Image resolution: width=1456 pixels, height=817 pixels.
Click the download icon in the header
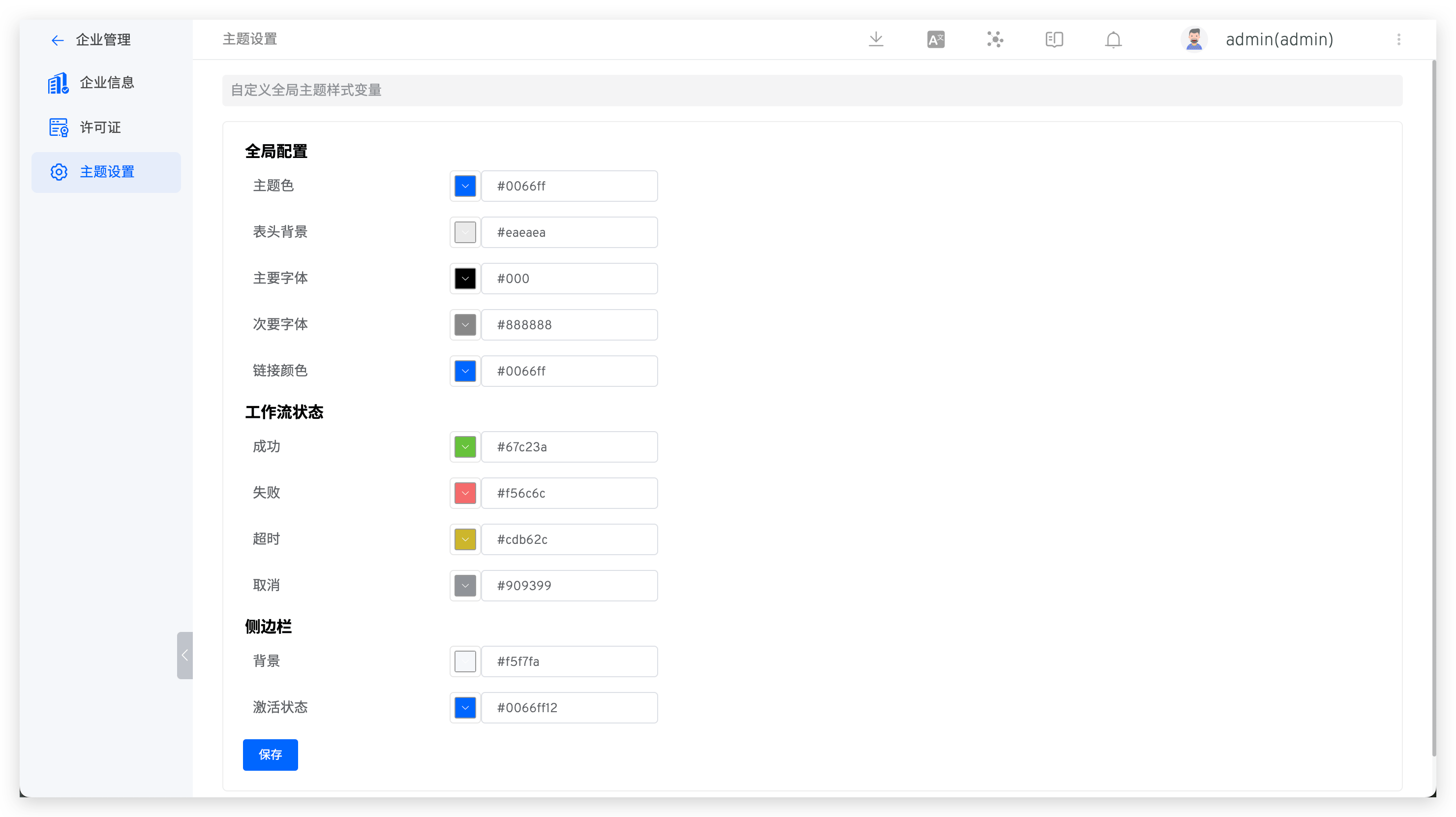pyautogui.click(x=876, y=39)
